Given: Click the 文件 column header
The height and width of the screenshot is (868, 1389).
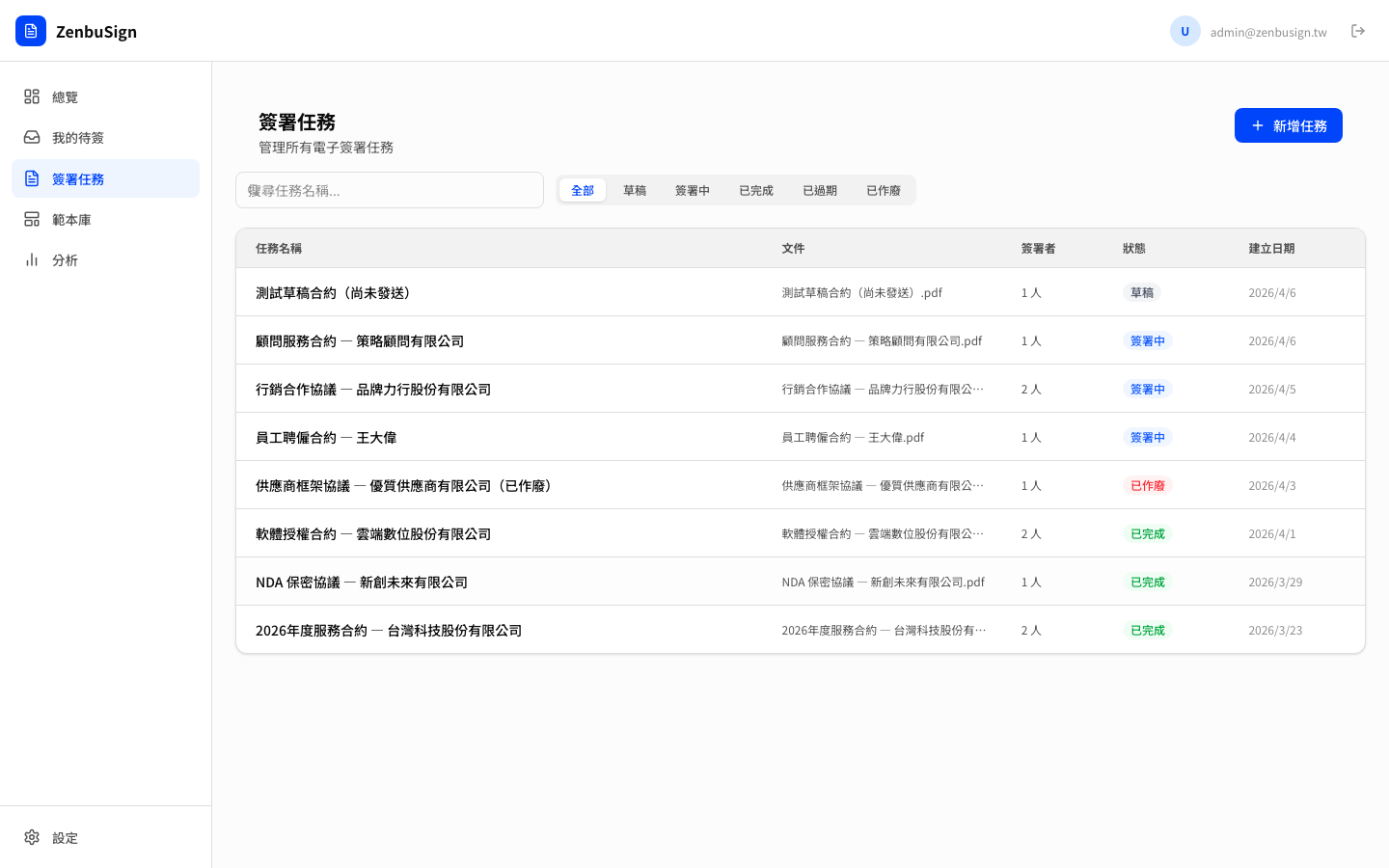Looking at the screenshot, I should tap(793, 248).
